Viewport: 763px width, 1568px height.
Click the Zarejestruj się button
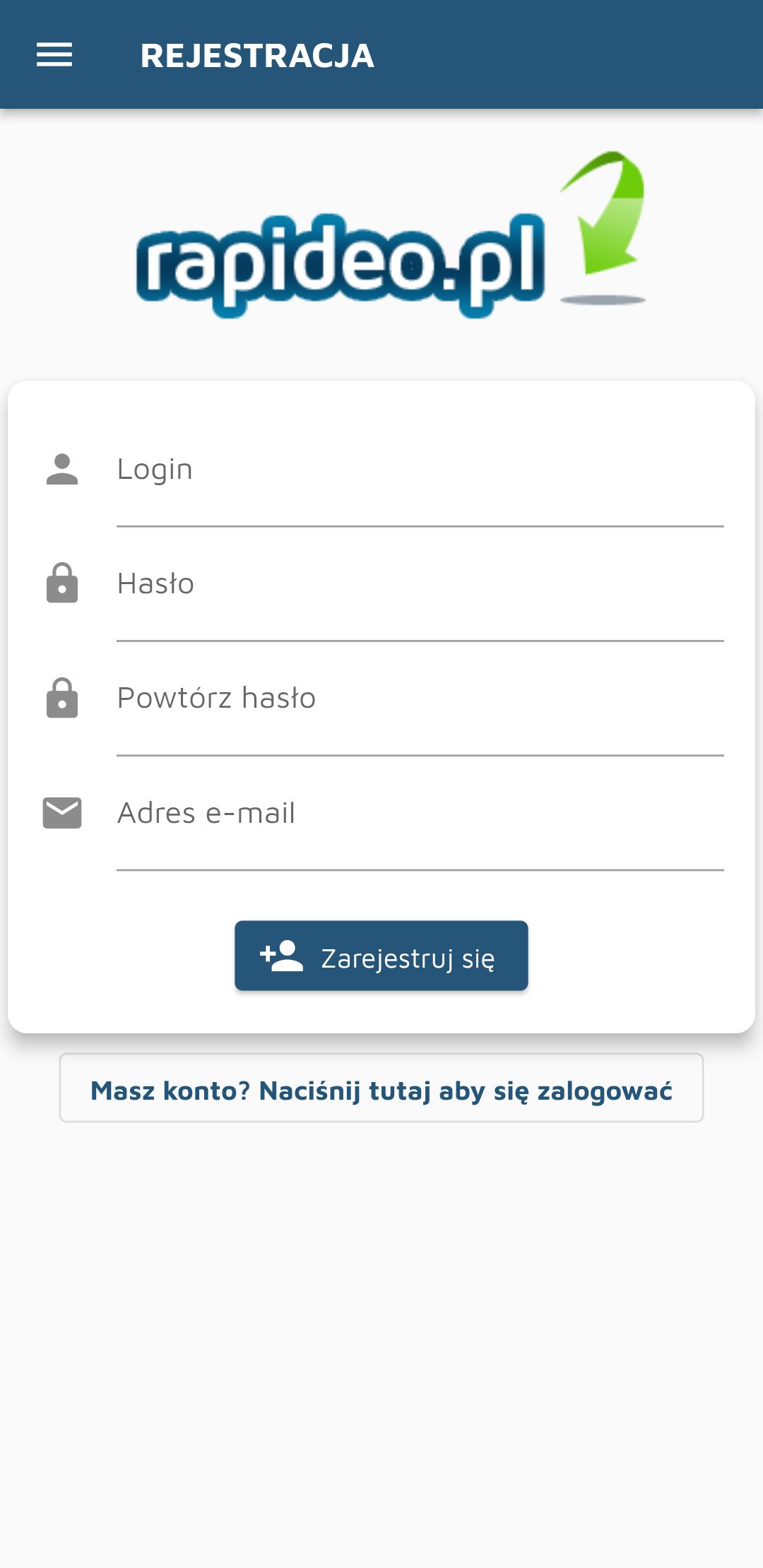click(x=381, y=956)
